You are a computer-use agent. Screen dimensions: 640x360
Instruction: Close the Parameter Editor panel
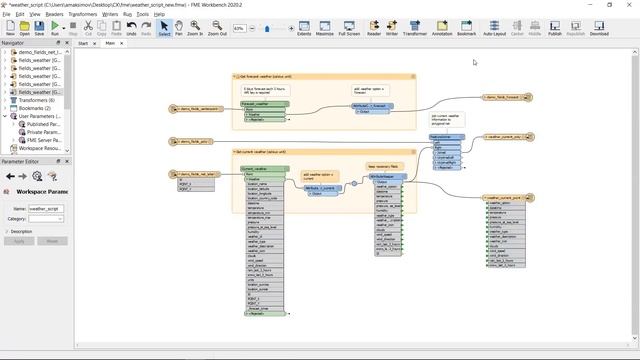(x=67, y=161)
